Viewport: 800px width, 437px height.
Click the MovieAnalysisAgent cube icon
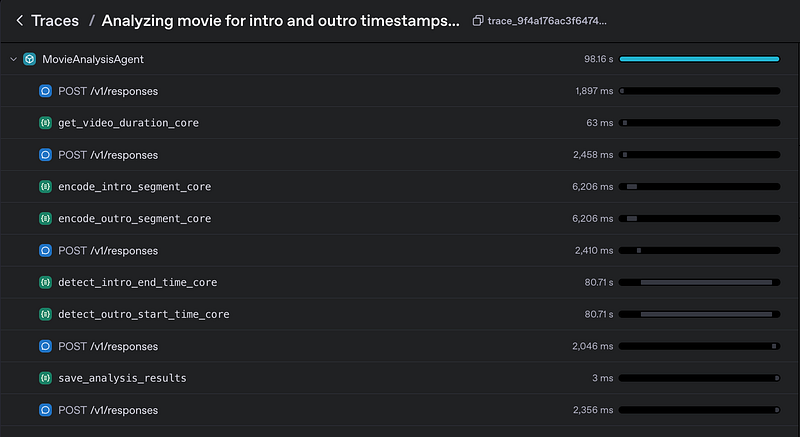tap(30, 59)
